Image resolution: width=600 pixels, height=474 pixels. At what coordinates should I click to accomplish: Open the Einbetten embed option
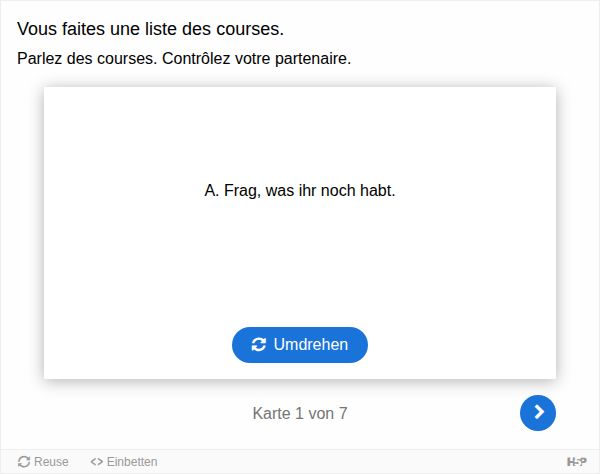(x=124, y=462)
